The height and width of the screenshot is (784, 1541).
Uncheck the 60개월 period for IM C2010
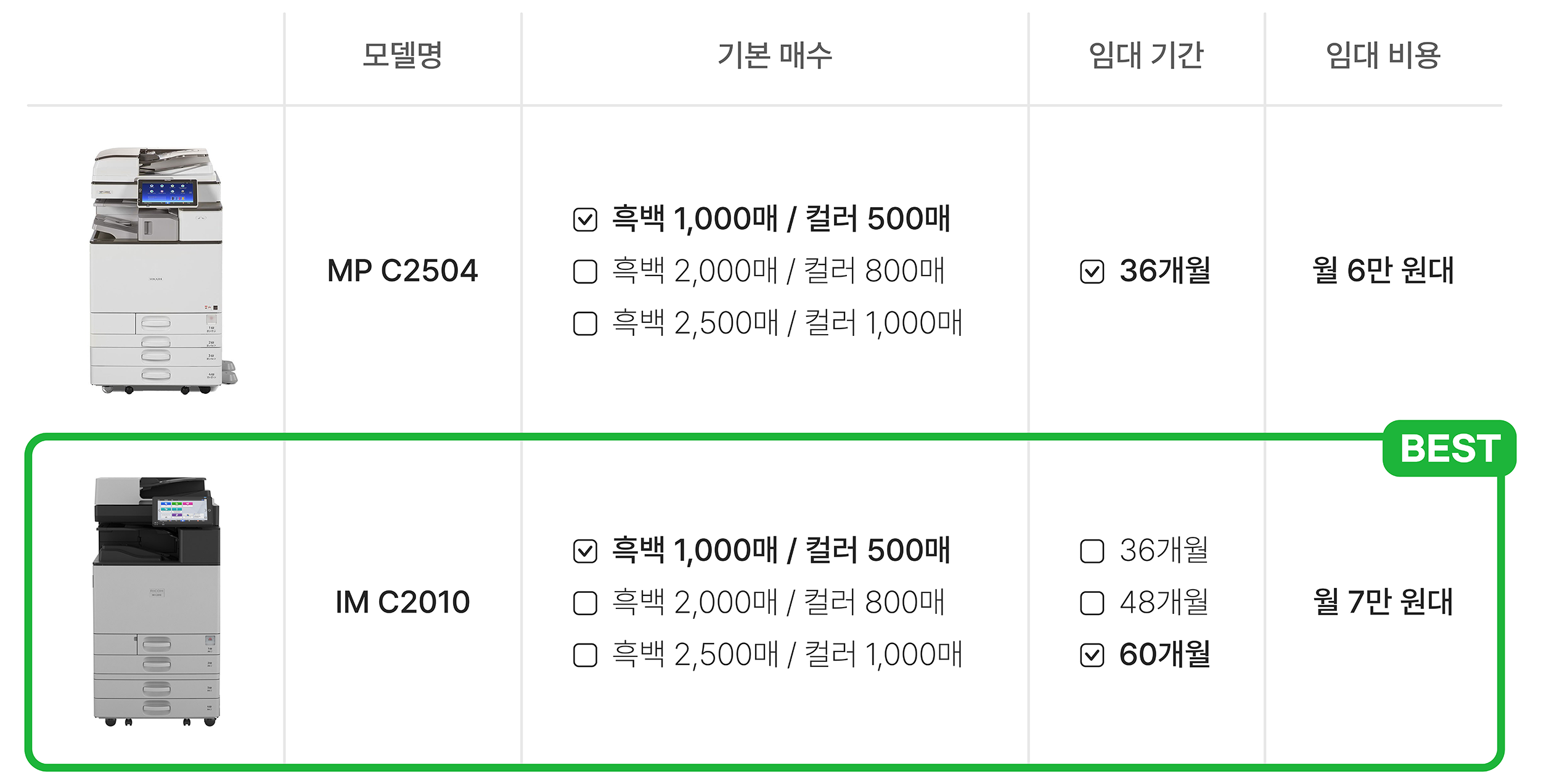pyautogui.click(x=1092, y=655)
